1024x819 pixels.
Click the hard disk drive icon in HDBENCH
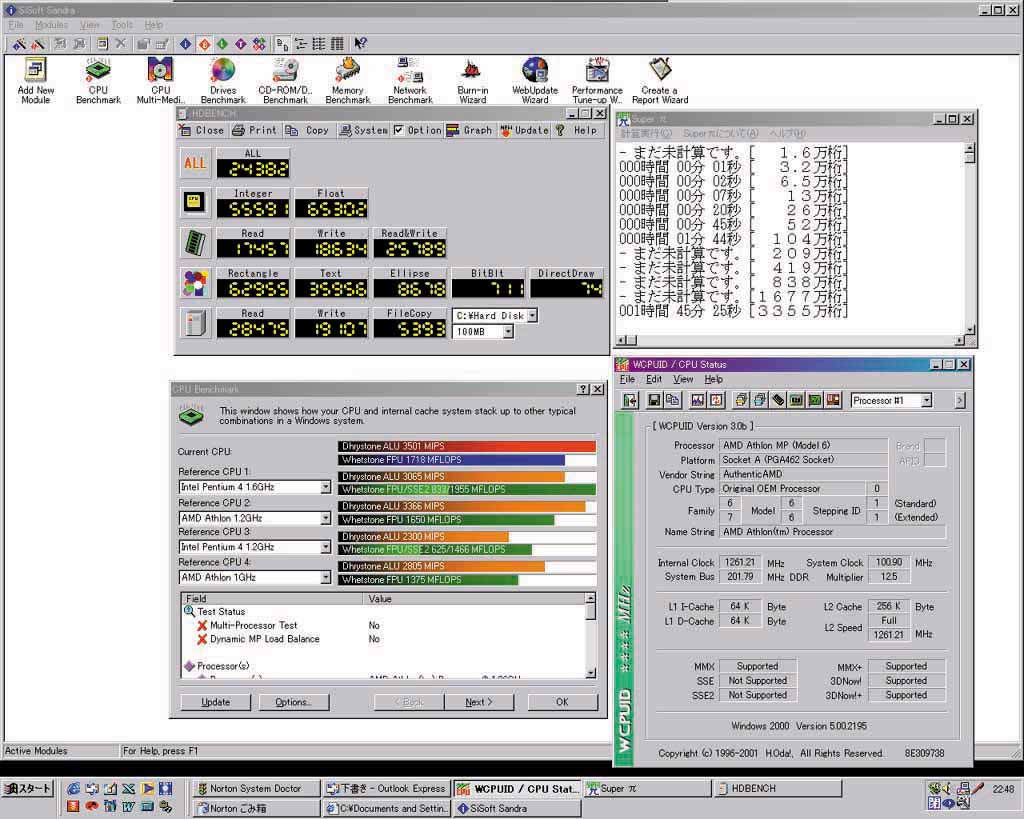pos(195,323)
